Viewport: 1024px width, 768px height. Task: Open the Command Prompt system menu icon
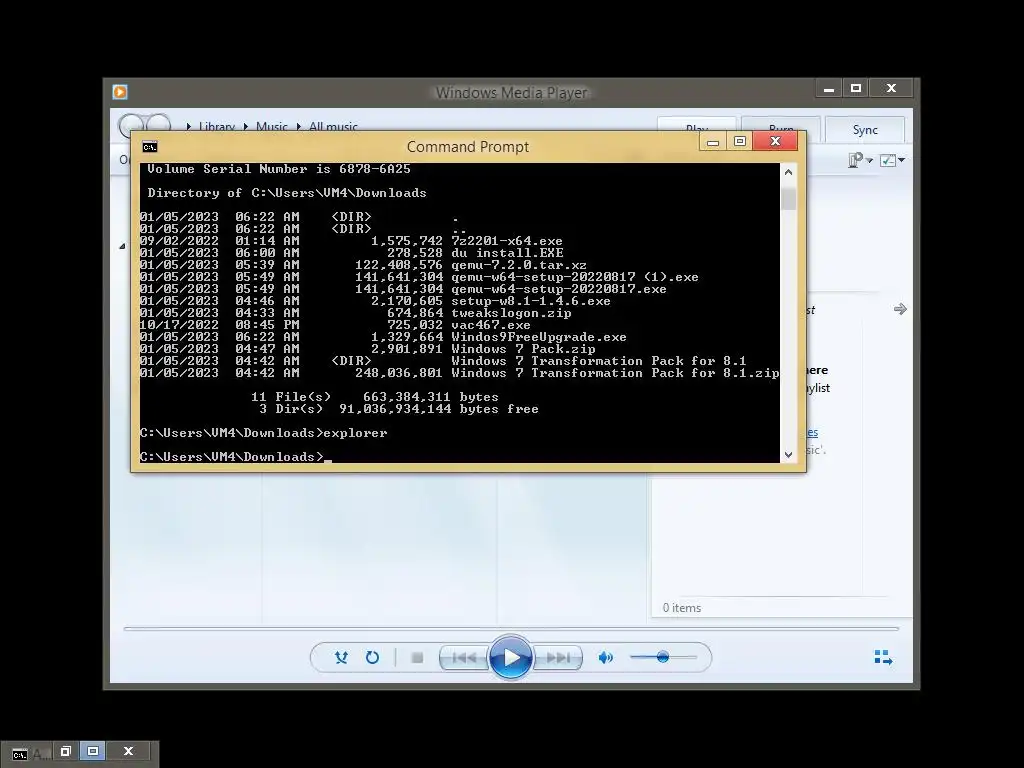pyautogui.click(x=150, y=146)
